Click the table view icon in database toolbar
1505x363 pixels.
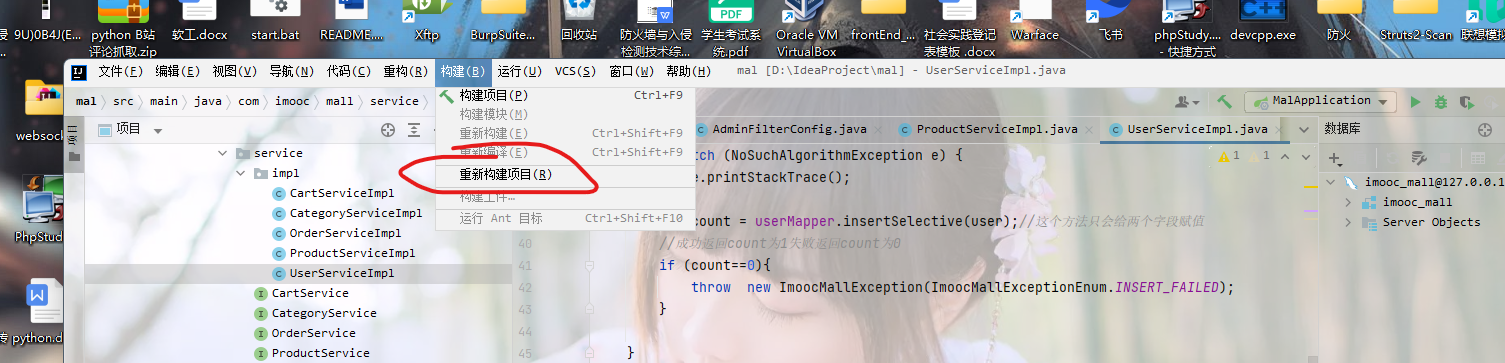coord(1477,159)
